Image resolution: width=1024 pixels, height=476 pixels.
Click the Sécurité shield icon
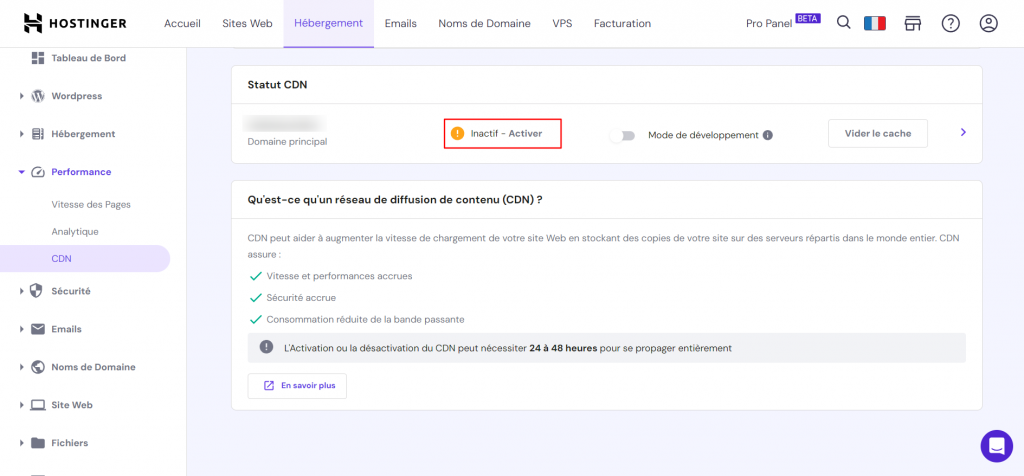tap(38, 291)
